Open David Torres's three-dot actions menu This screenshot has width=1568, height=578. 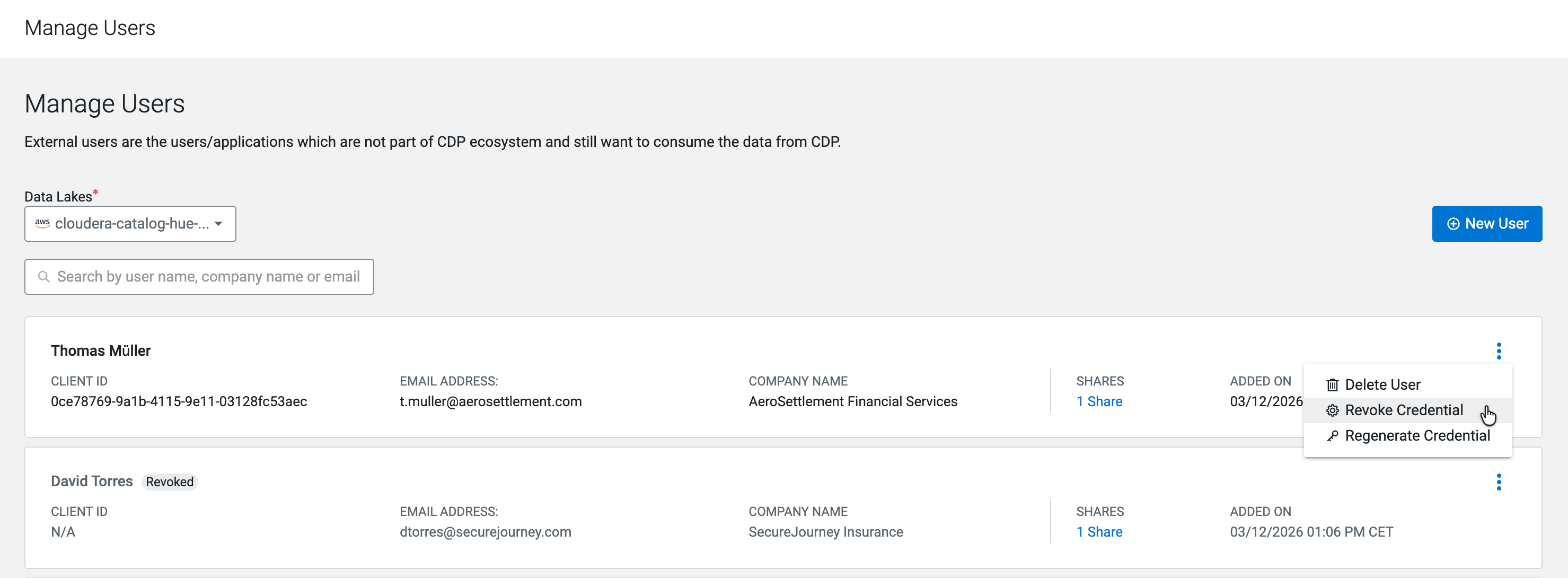coord(1499,482)
